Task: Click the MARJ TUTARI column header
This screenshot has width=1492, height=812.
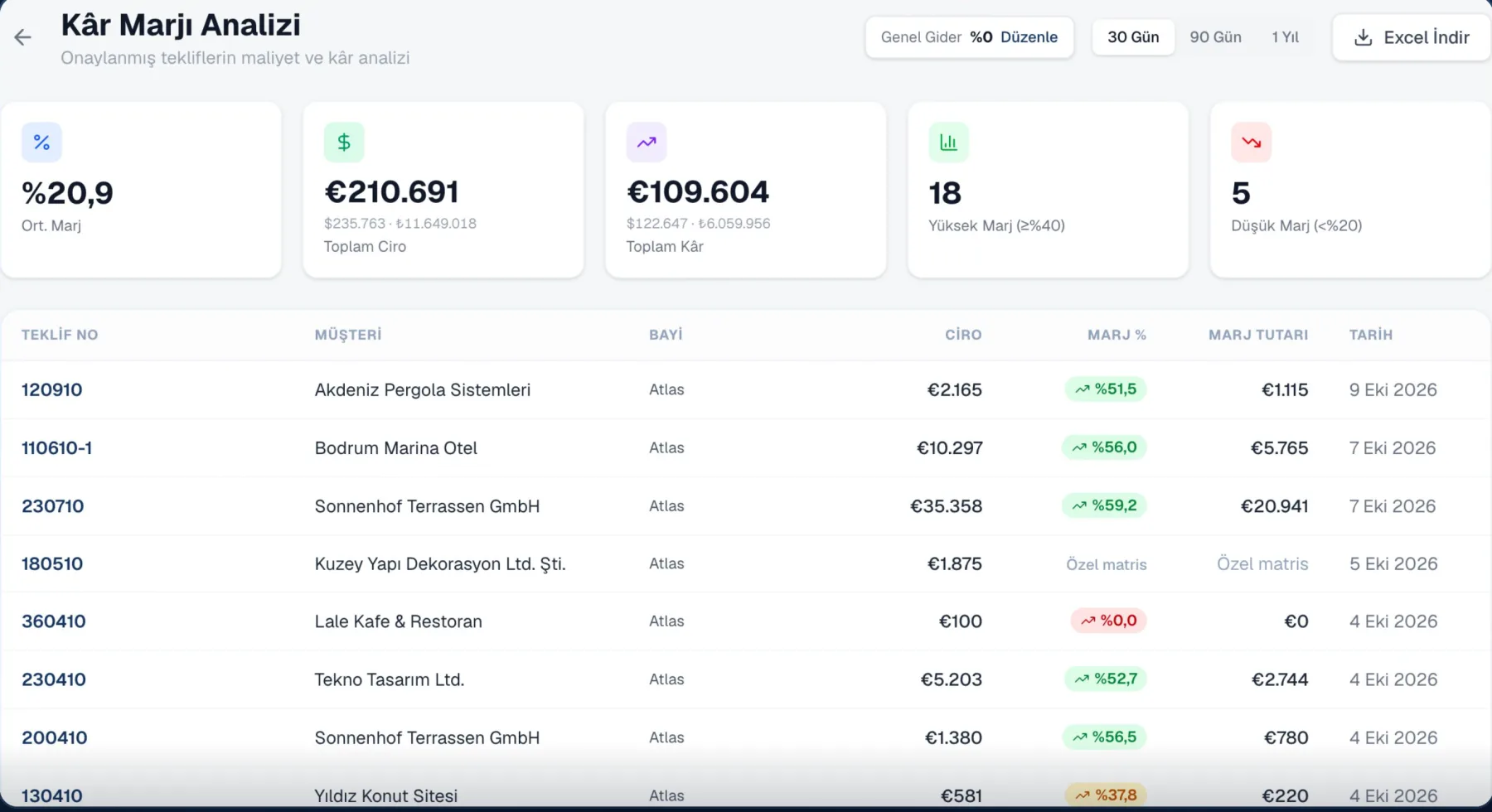Action: tap(1258, 335)
